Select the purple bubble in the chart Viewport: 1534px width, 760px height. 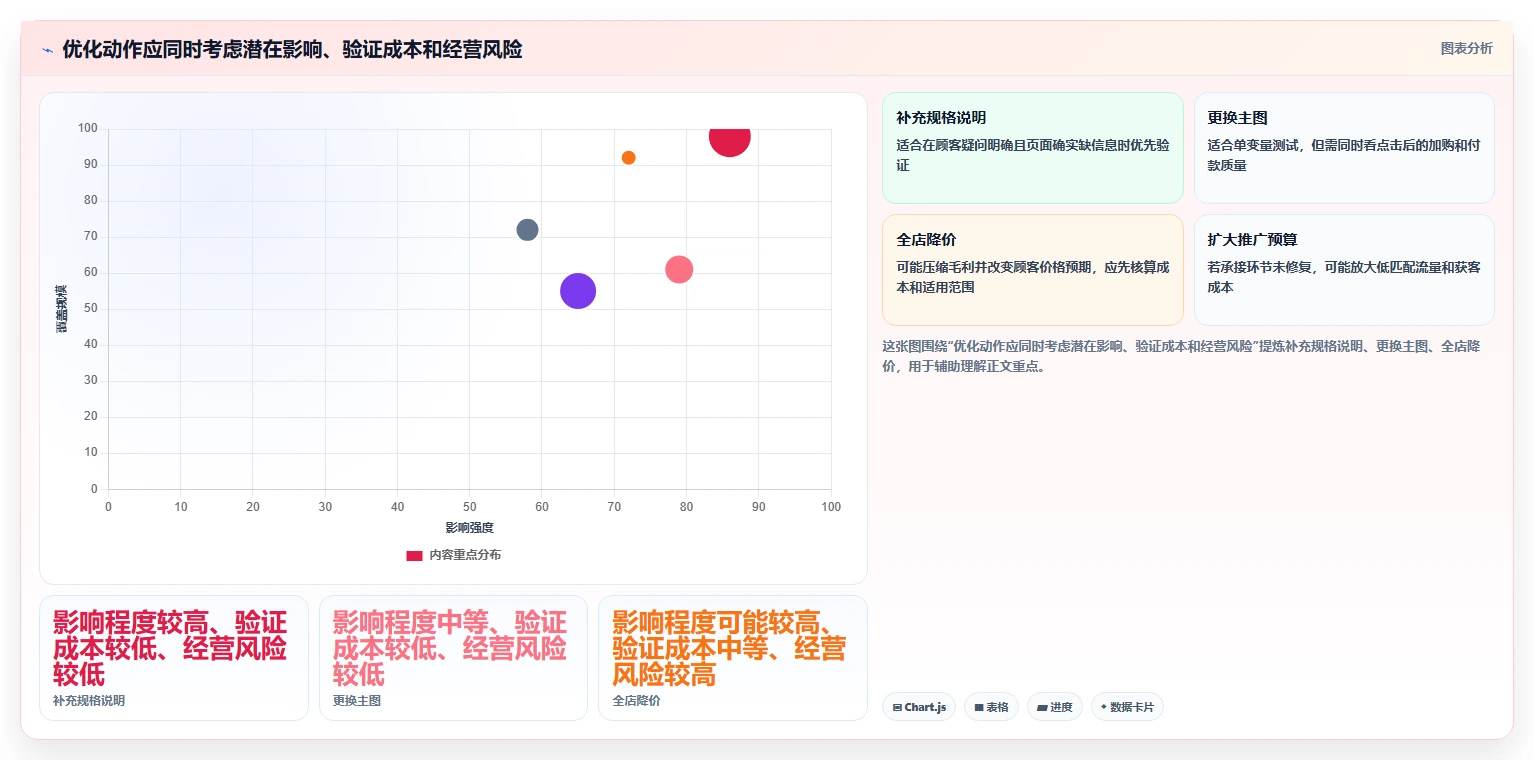(x=578, y=291)
